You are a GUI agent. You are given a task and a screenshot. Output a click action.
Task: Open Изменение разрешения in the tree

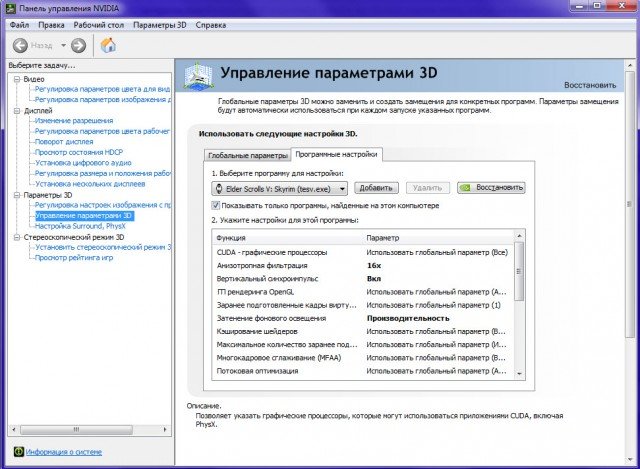(x=74, y=121)
